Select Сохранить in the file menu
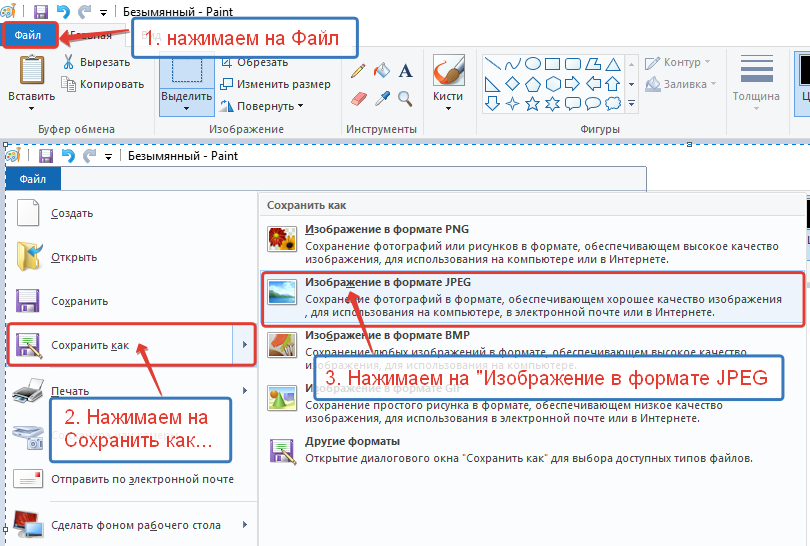Screen dimensions: 810x546 click(x=132, y=301)
